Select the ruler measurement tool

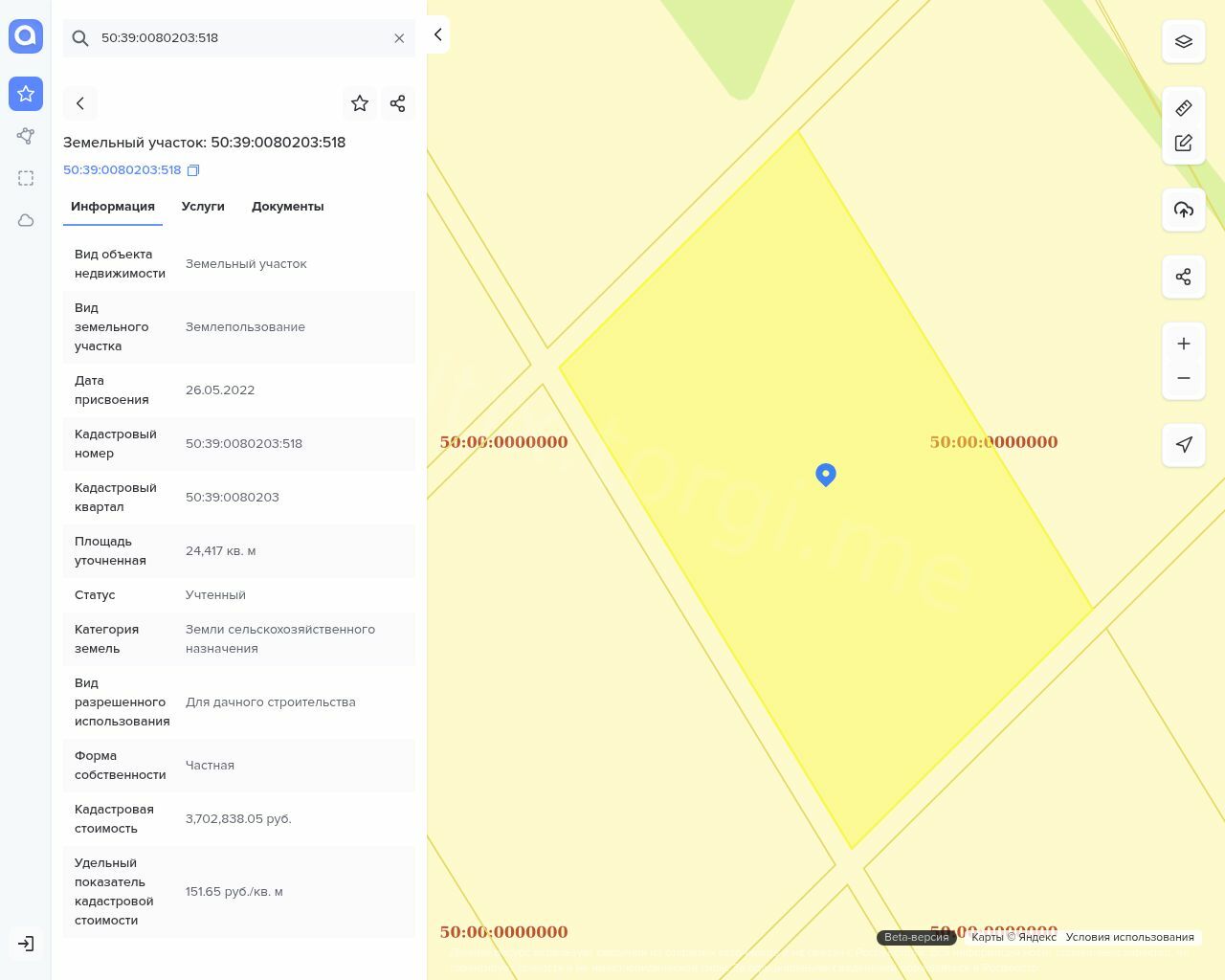[1184, 107]
